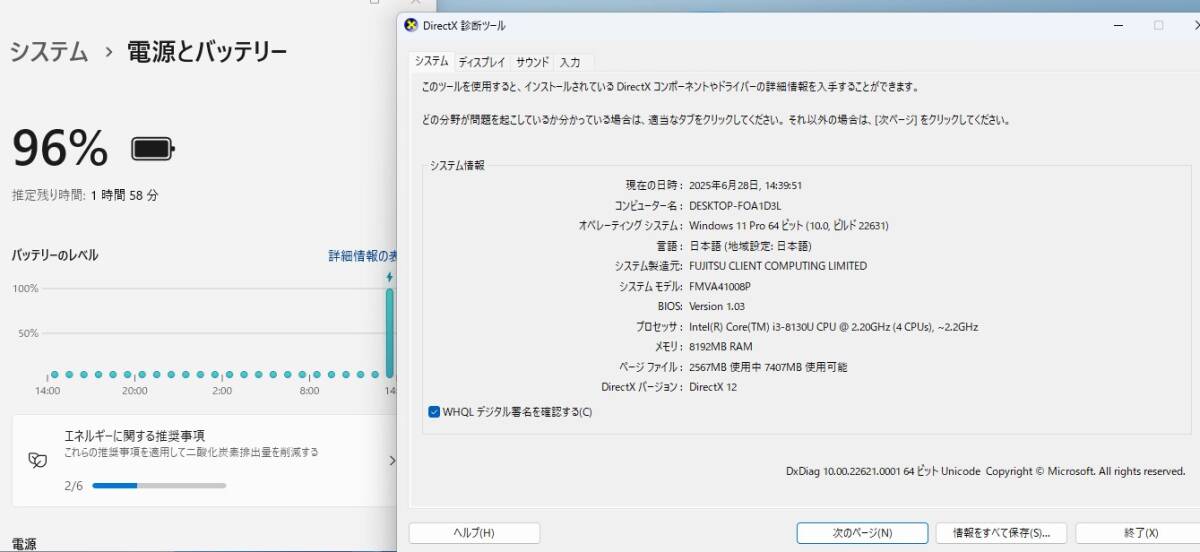This screenshot has width=1200, height=552.
Task: Switch to the システム tab
Action: point(432,61)
